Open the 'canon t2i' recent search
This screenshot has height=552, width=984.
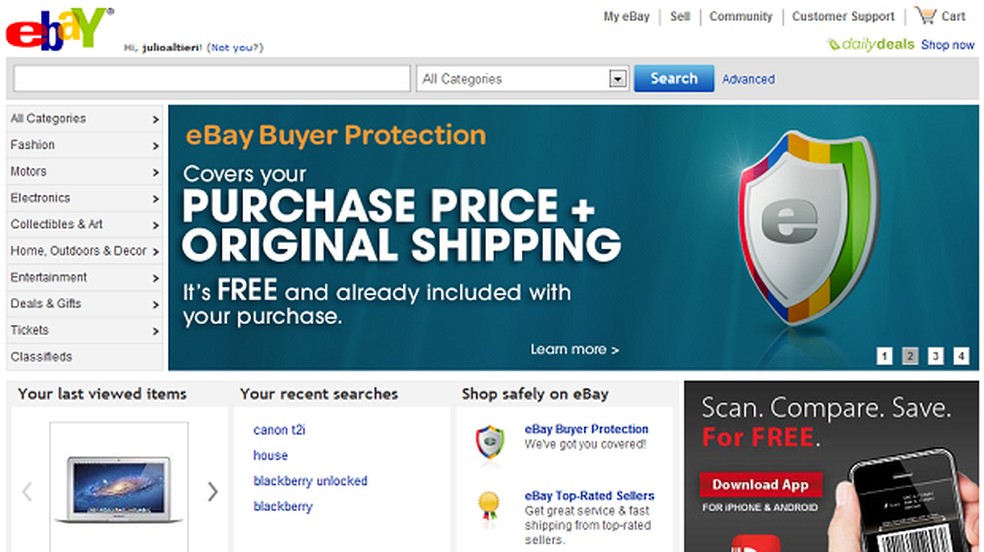tap(279, 430)
